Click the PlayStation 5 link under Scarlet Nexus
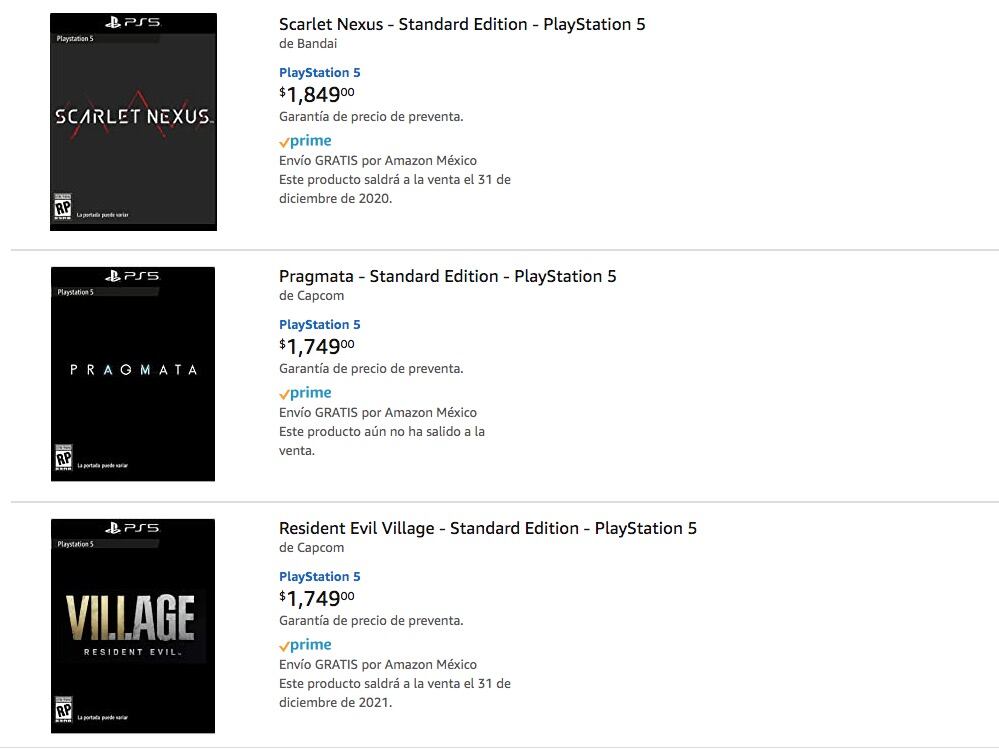The height and width of the screenshot is (749, 999). [x=321, y=72]
